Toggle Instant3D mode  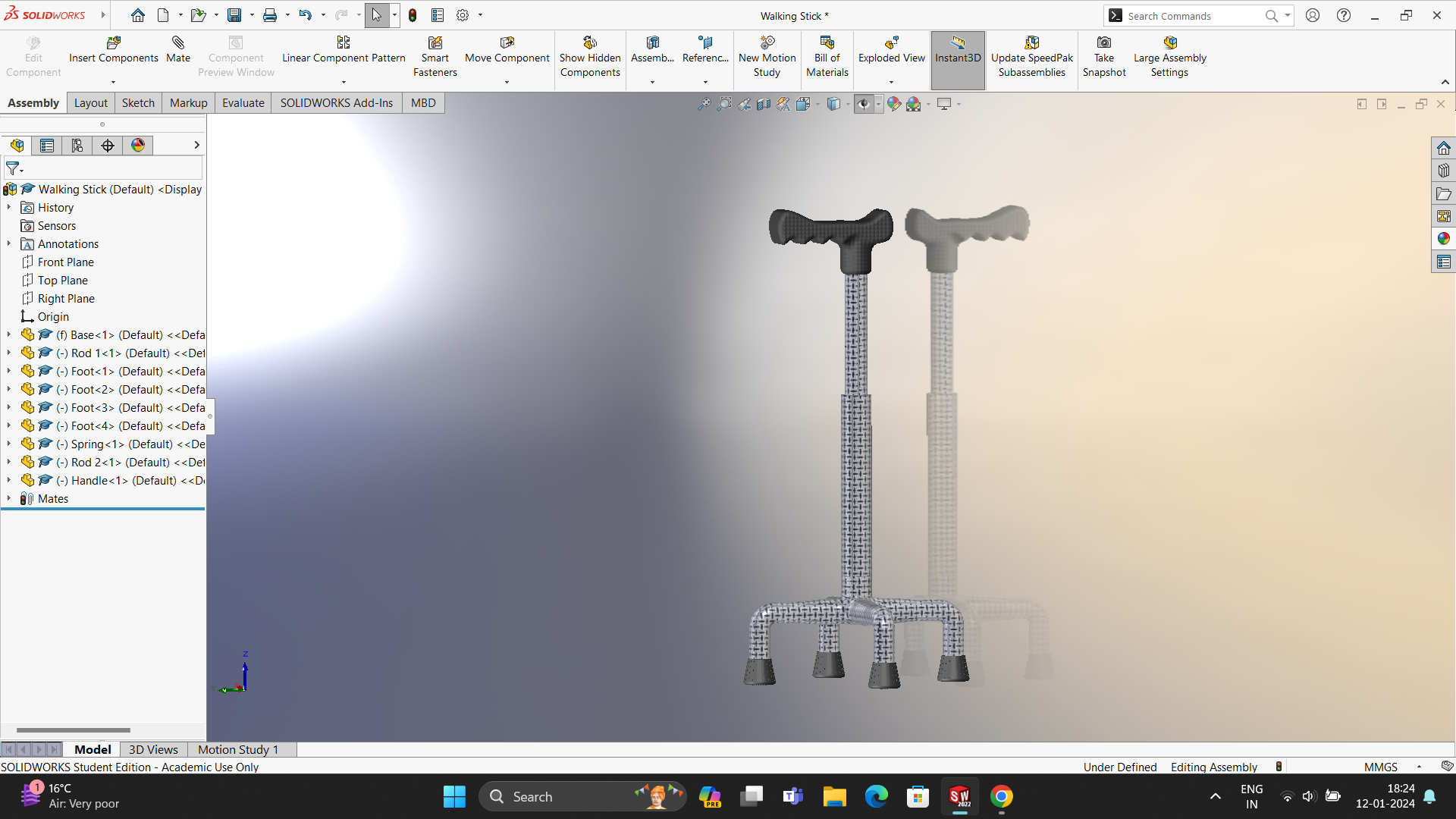(958, 60)
